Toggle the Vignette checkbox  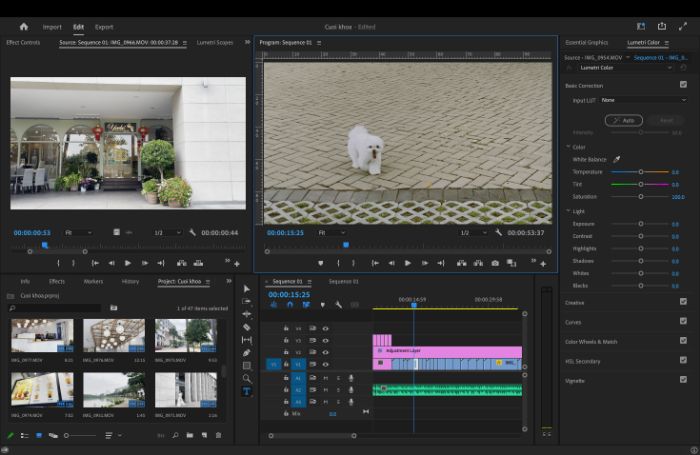click(x=683, y=380)
